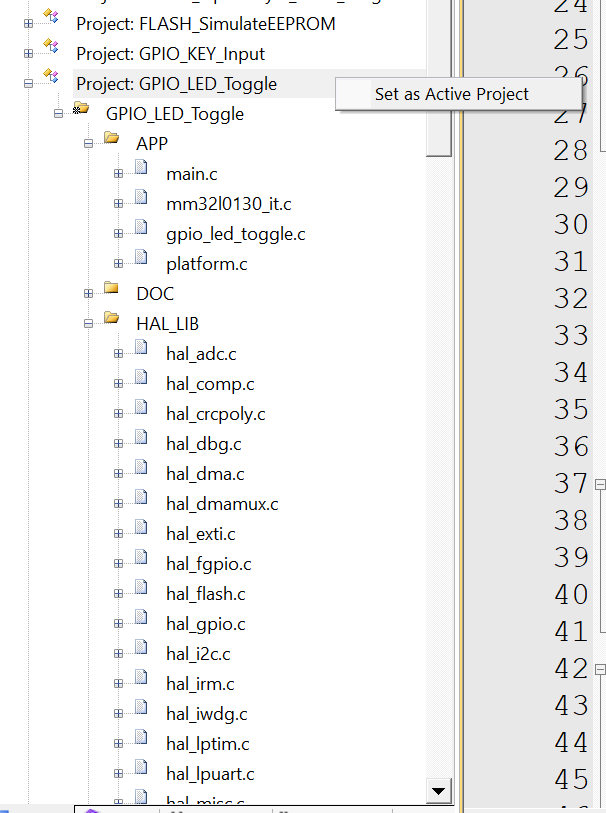Collapse the HAL_LIB folder group
The width and height of the screenshot is (606, 813).
coord(88,323)
